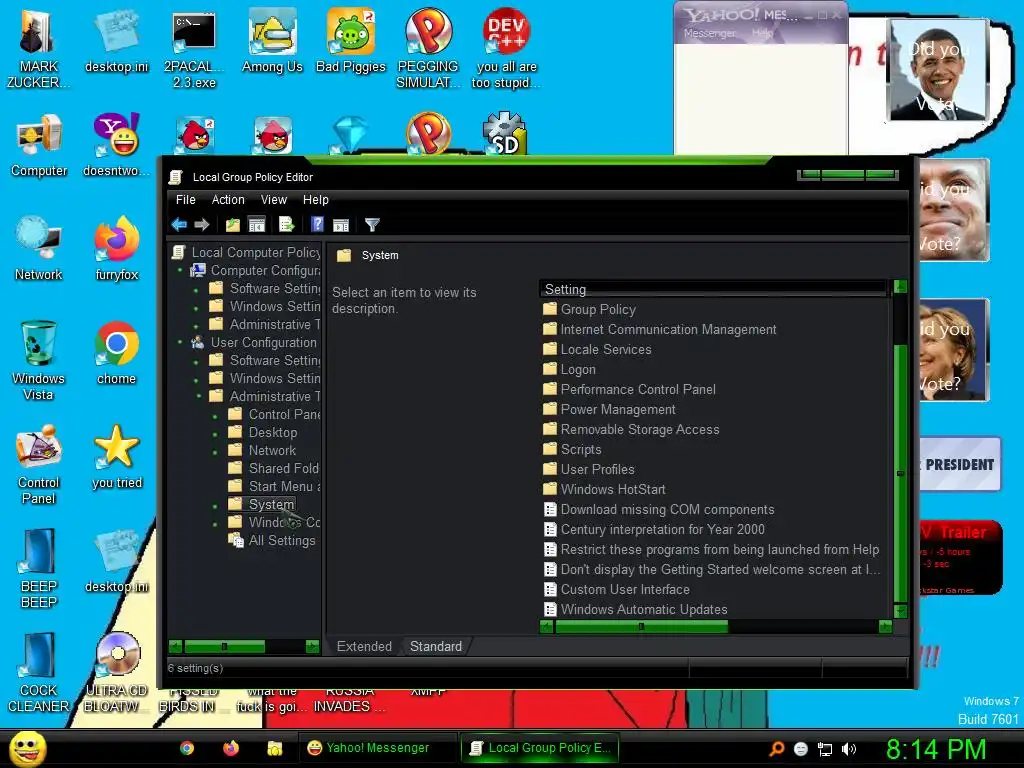Screen dimensions: 1024x768
Task: Select the BEEP BEEP desktop icon
Action: pos(39,568)
